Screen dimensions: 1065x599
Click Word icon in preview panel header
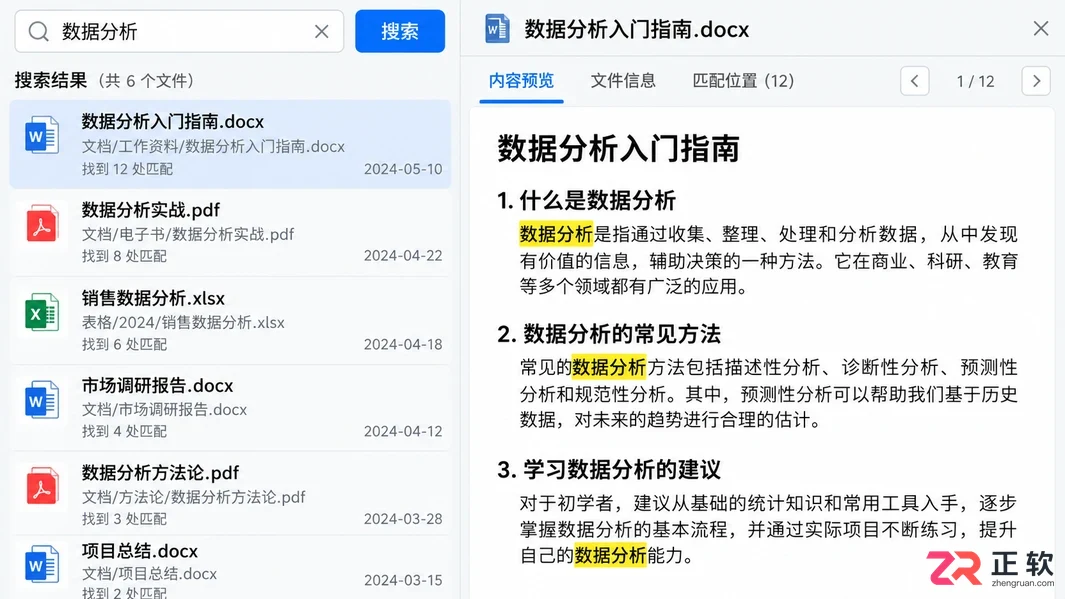(497, 29)
